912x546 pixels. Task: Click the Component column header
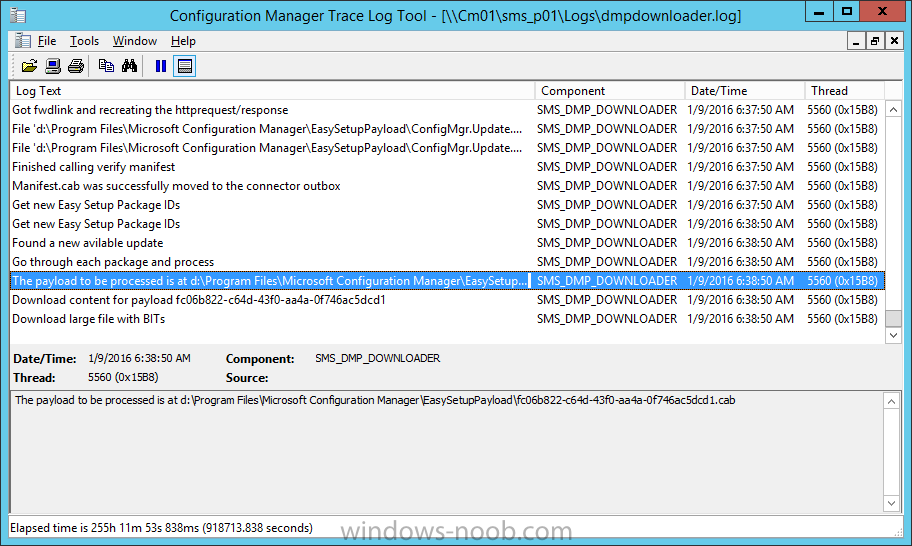coord(610,91)
